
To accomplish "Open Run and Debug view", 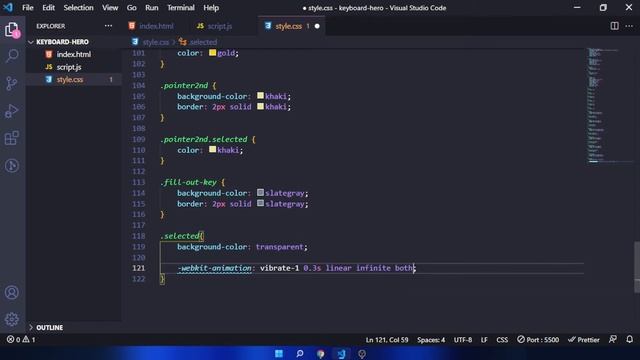I will point(12,111).
